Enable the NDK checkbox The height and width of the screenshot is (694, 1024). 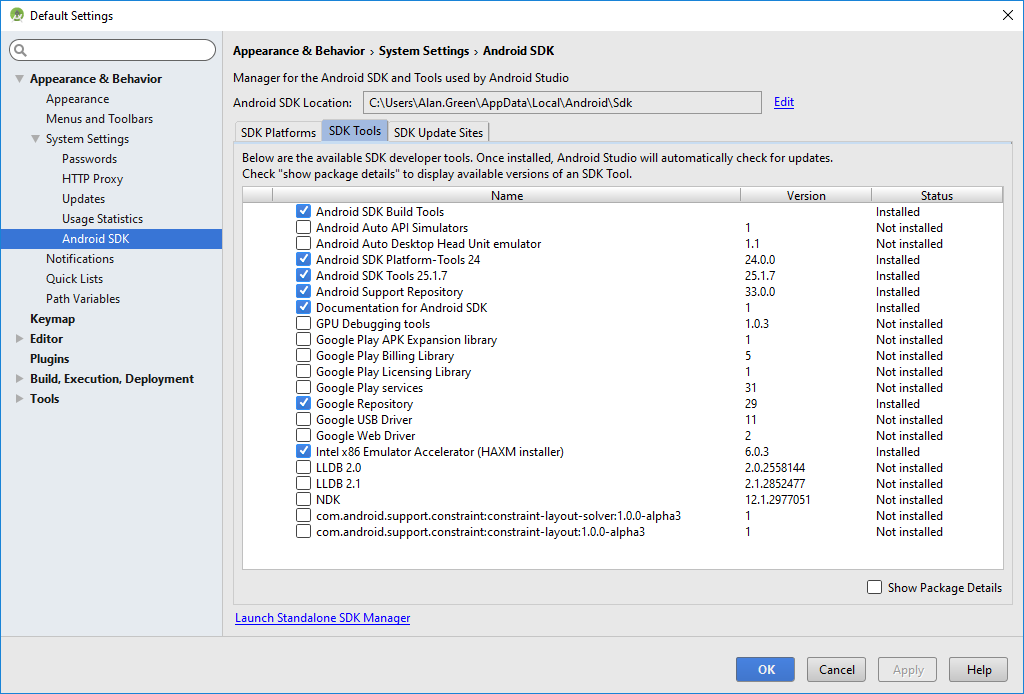click(304, 500)
